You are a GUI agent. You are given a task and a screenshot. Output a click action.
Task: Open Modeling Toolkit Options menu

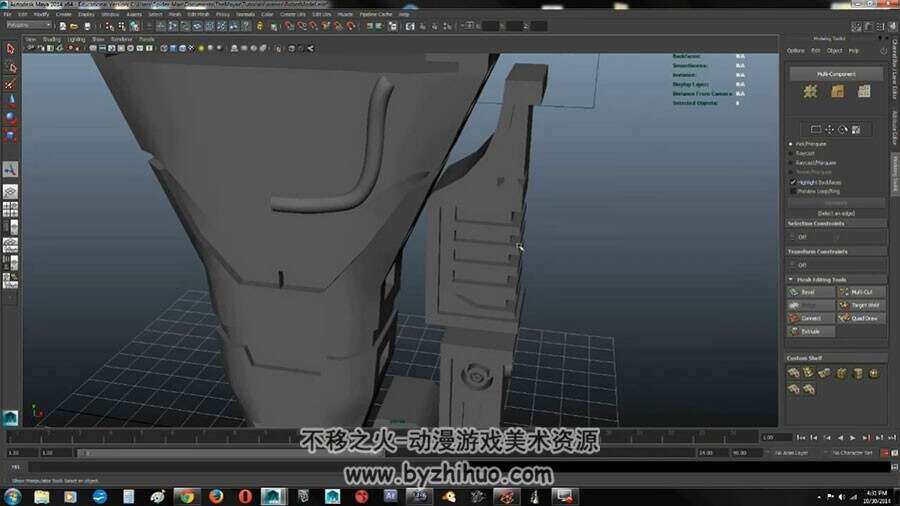(x=796, y=51)
